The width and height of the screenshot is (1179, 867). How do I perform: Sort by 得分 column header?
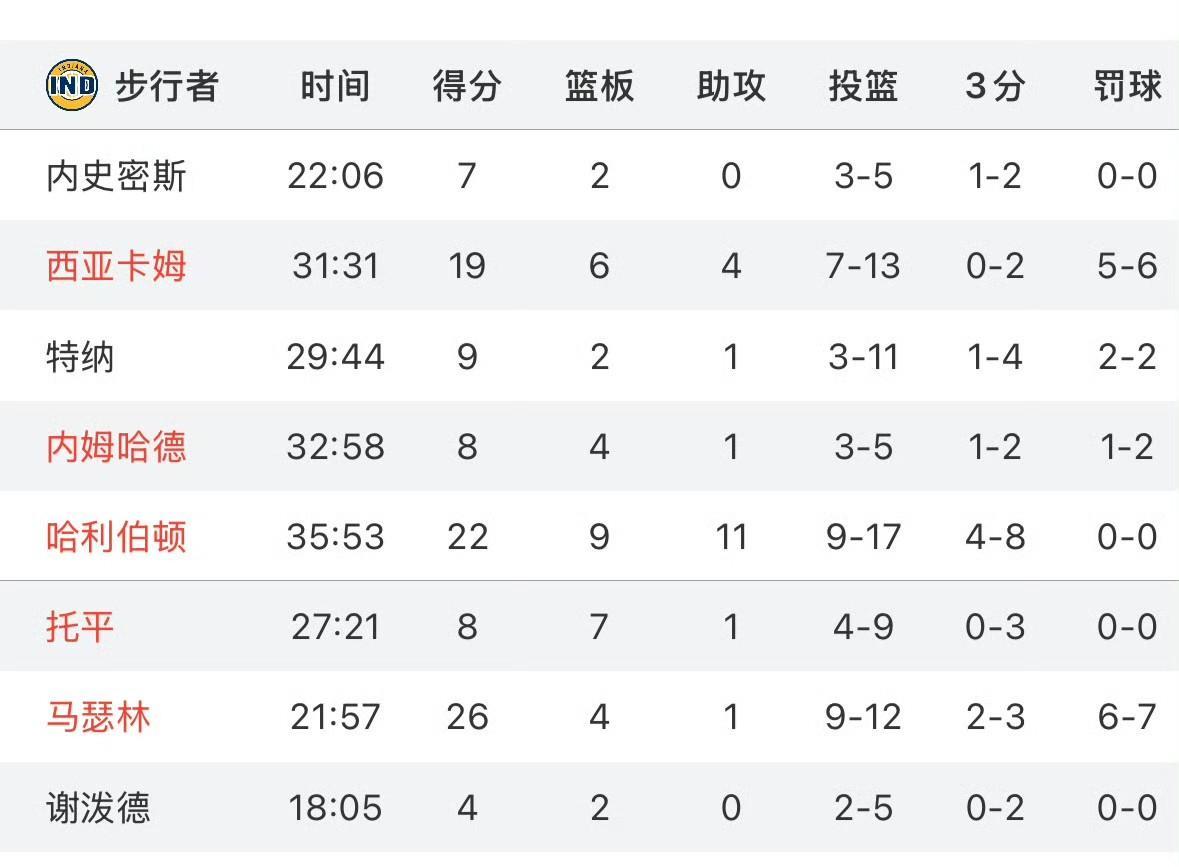(467, 86)
